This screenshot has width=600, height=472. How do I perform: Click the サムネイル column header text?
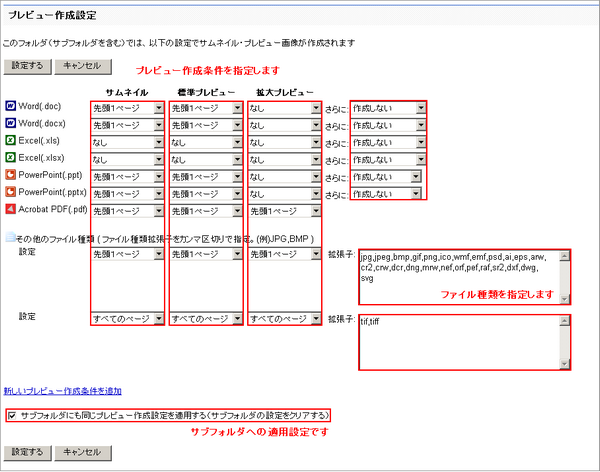(x=127, y=92)
